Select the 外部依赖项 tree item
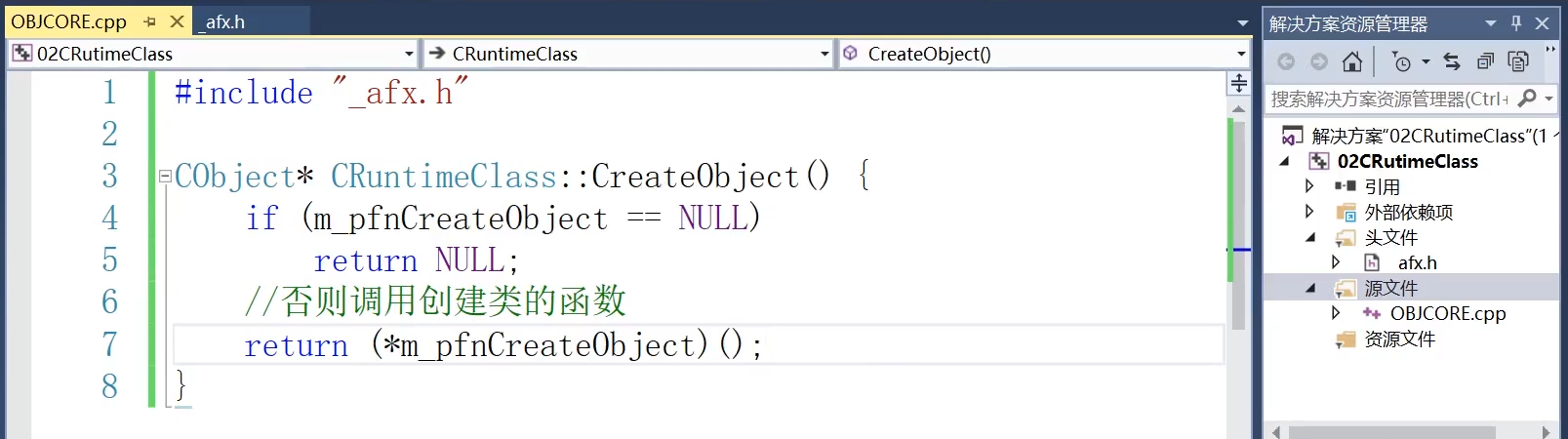The image size is (1568, 439). (x=1408, y=212)
